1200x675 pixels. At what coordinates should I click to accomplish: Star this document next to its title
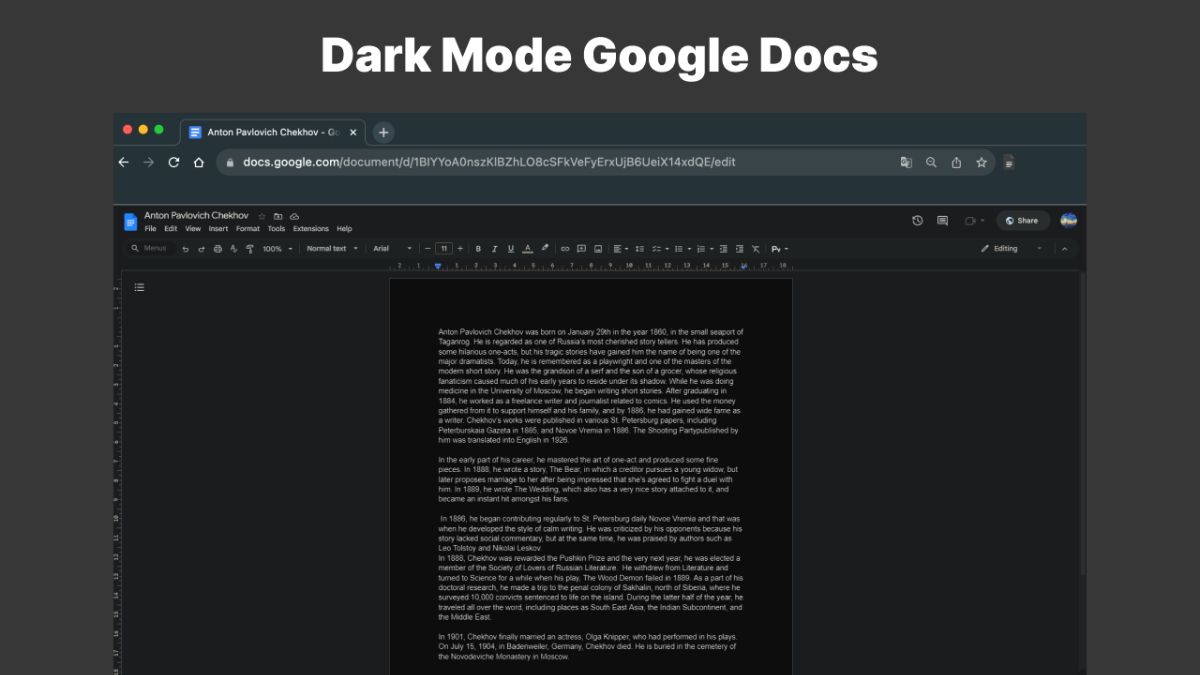[262, 216]
